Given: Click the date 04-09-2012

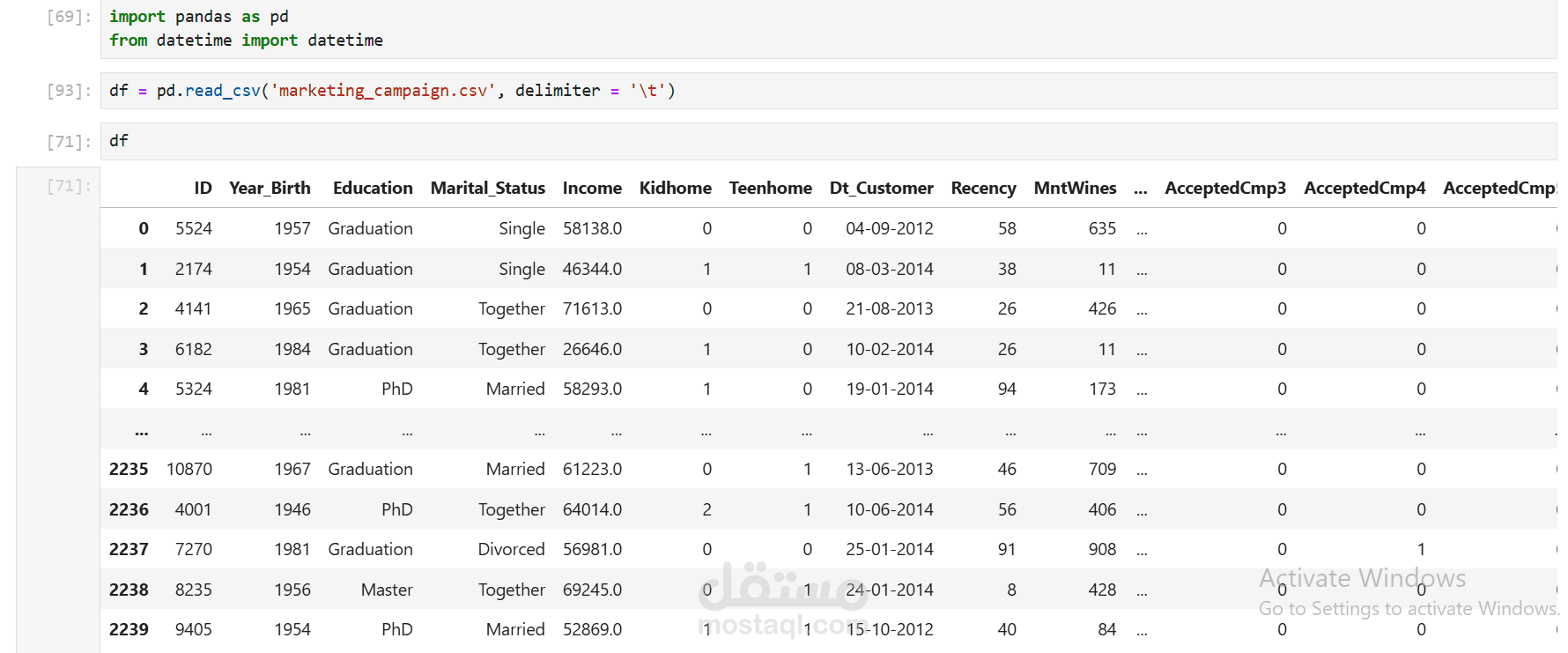Looking at the screenshot, I should (890, 228).
